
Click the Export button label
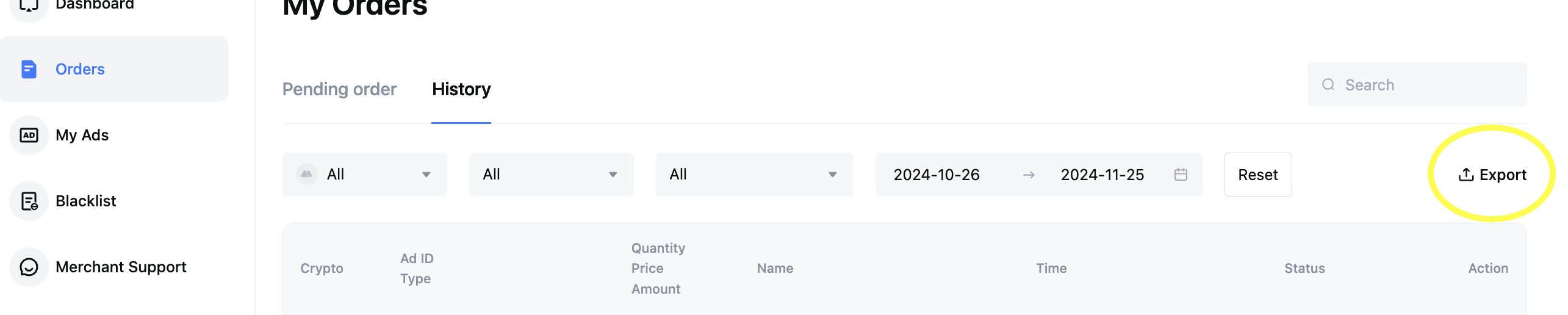tap(1503, 175)
